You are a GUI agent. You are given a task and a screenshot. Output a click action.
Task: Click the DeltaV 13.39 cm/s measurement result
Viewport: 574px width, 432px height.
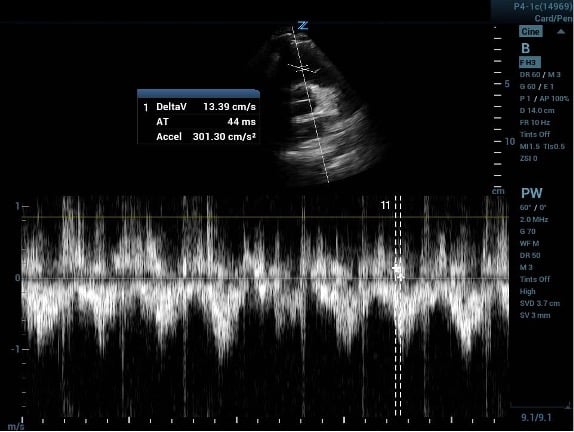pos(206,107)
